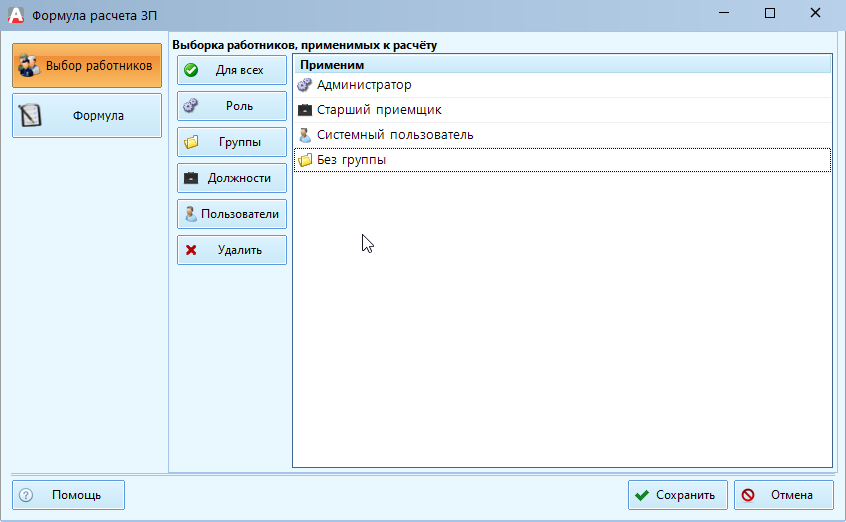The image size is (846, 522).
Task: Click the question mark icon on Помощь
Action: 27,495
